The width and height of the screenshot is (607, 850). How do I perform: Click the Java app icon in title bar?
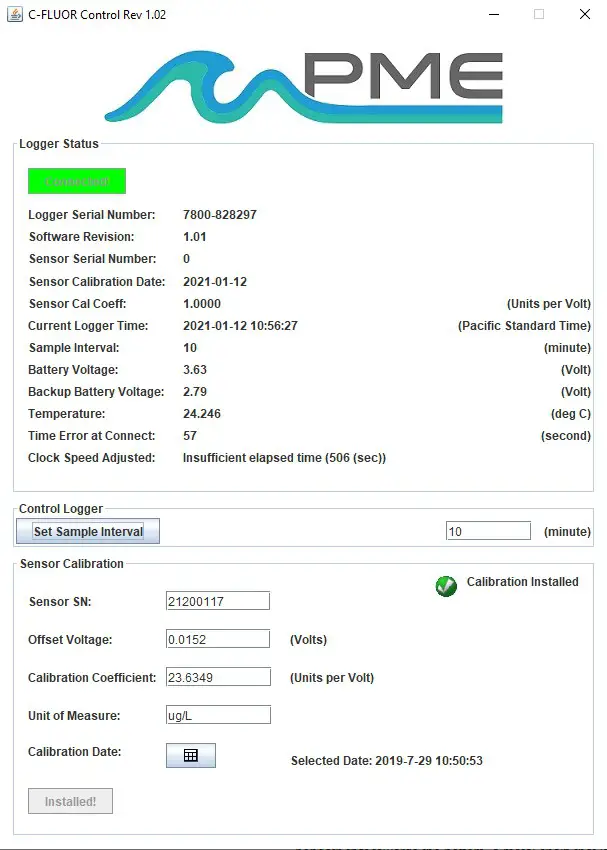tap(15, 14)
